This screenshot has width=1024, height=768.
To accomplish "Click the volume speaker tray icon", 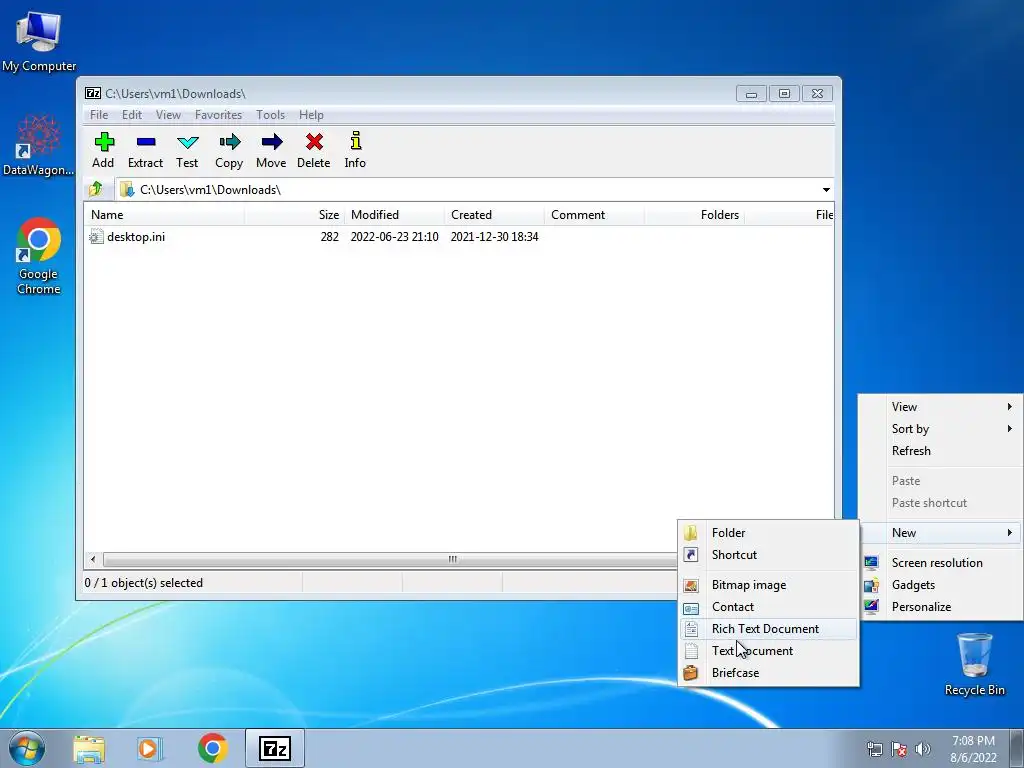I will (923, 749).
